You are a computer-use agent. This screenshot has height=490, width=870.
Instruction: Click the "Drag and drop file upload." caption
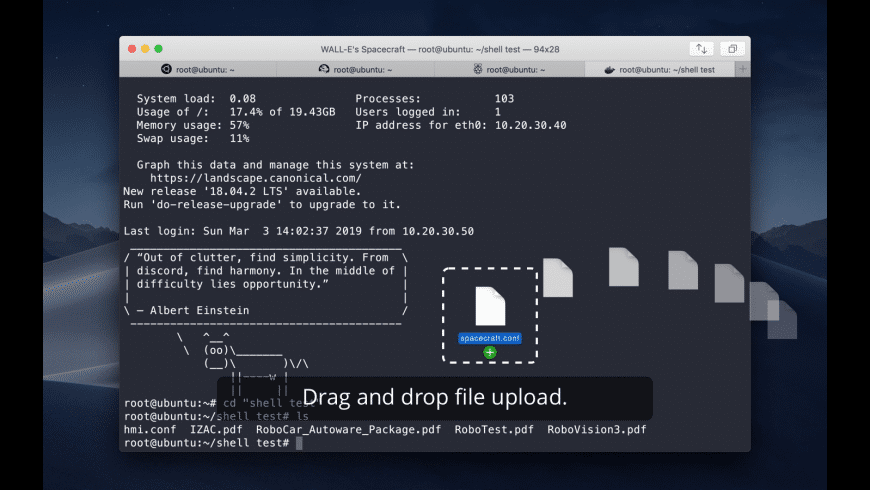[435, 397]
